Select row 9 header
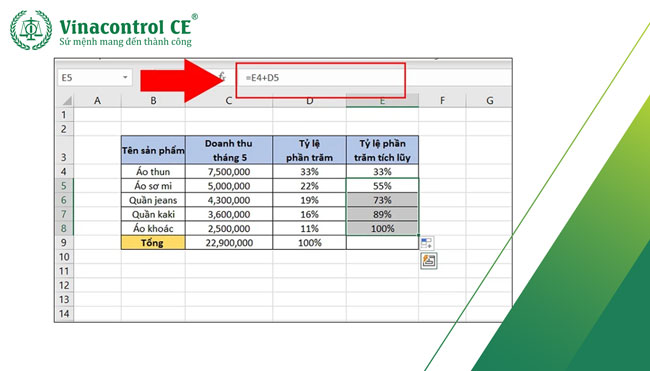The image size is (650, 371). tap(64, 242)
